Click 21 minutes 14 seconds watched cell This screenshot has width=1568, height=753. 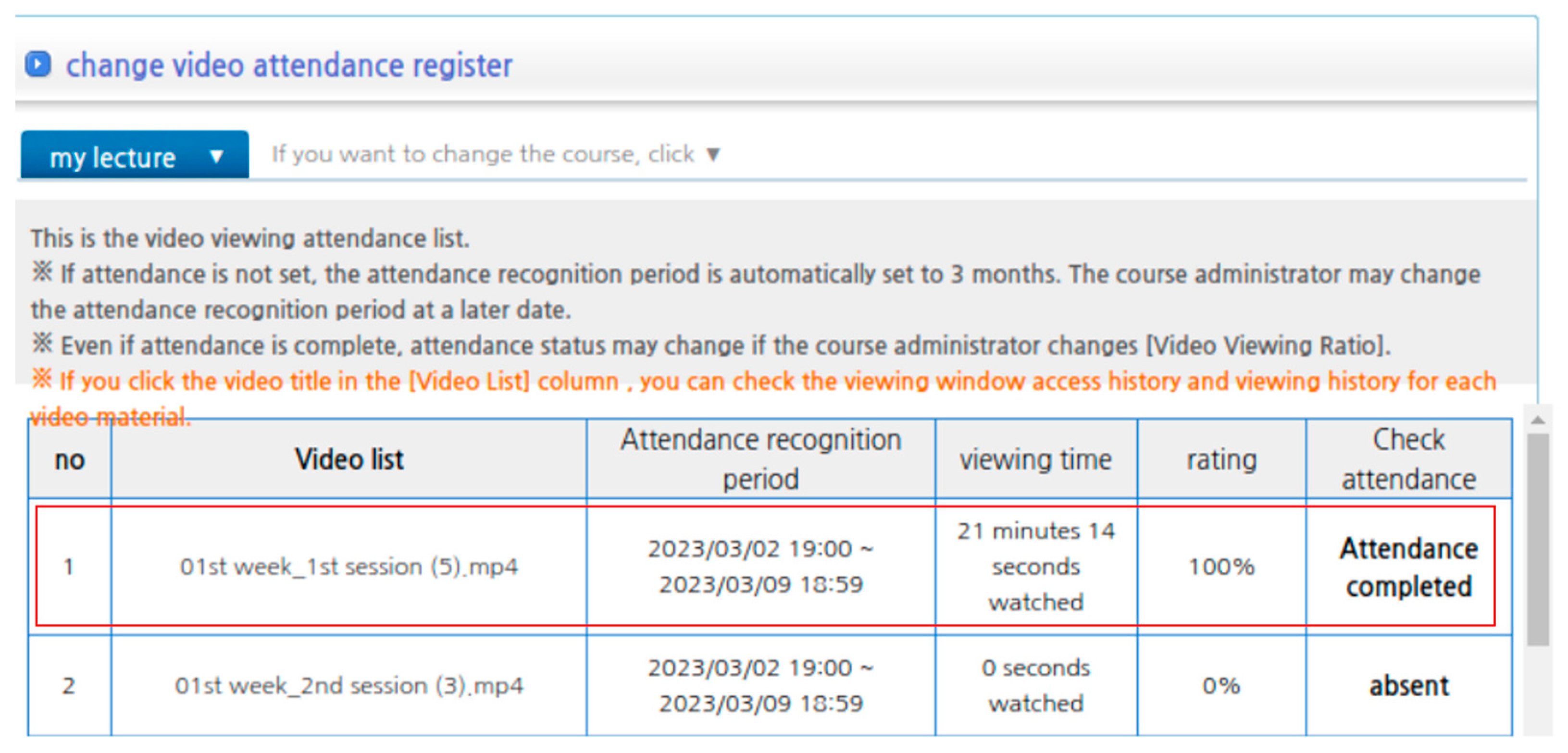(x=1036, y=567)
